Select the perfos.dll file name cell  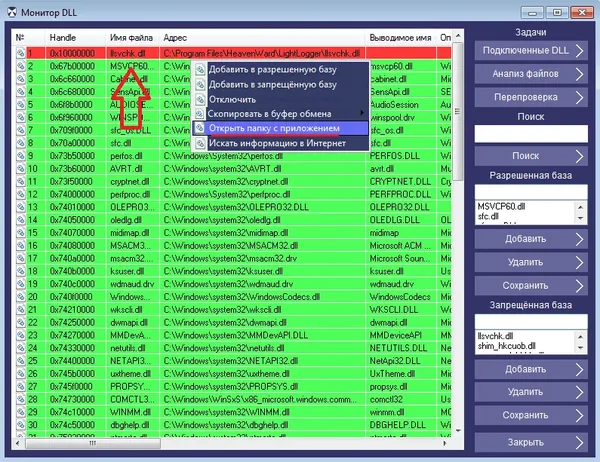tap(126, 156)
